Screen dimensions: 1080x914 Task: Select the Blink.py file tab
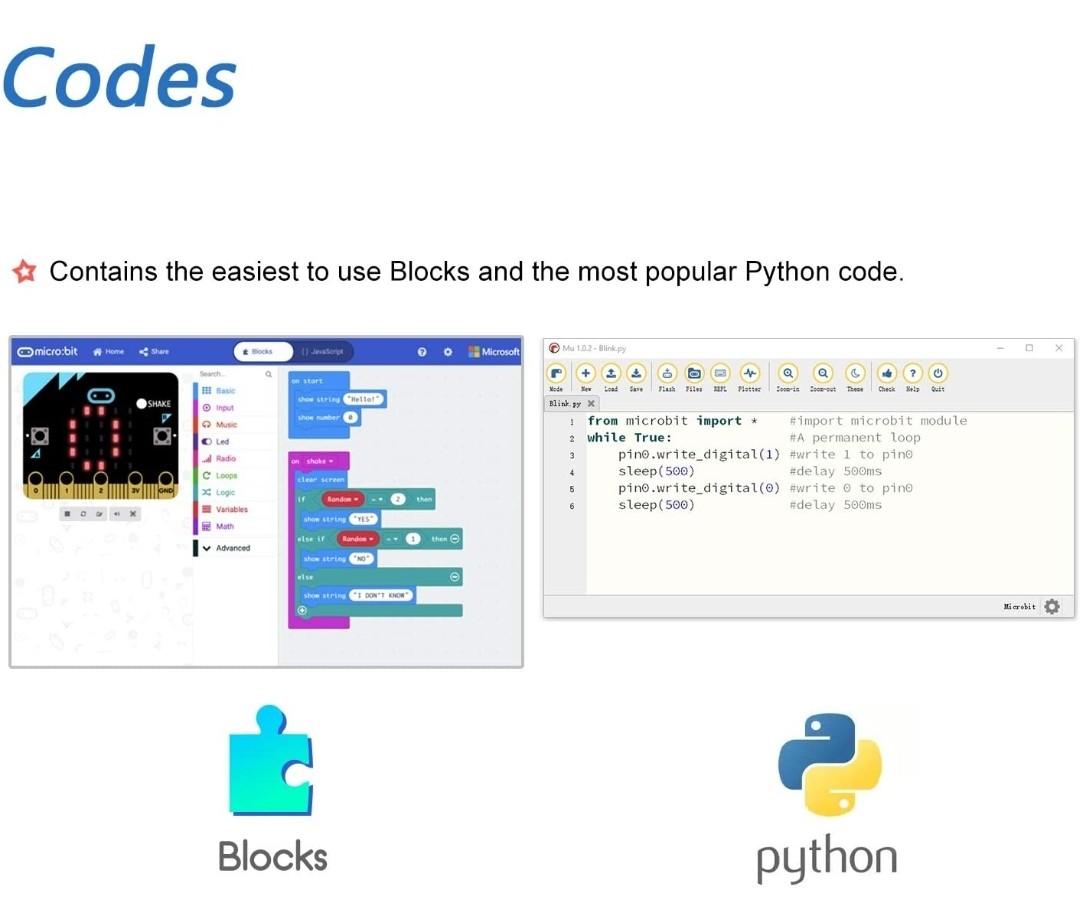(565, 403)
